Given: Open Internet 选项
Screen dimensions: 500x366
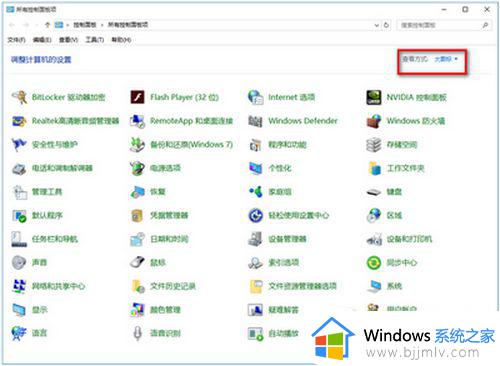Looking at the screenshot, I should point(281,97).
